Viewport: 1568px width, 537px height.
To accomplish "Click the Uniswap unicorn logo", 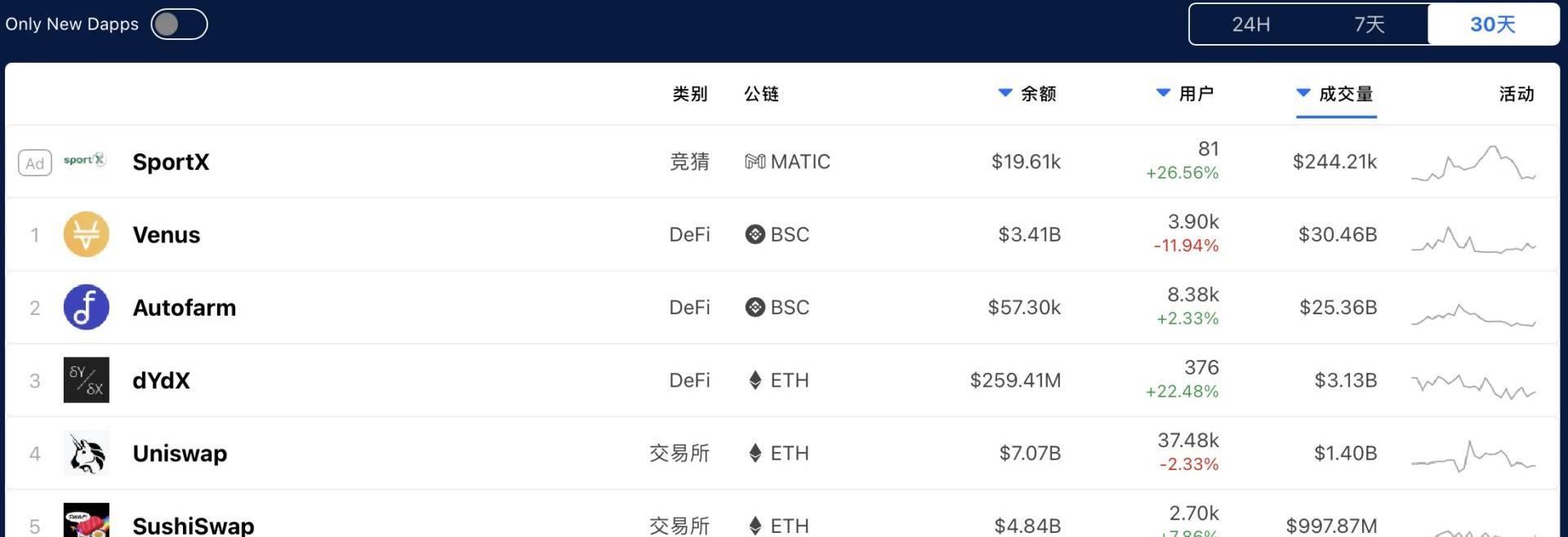I will pos(87,453).
